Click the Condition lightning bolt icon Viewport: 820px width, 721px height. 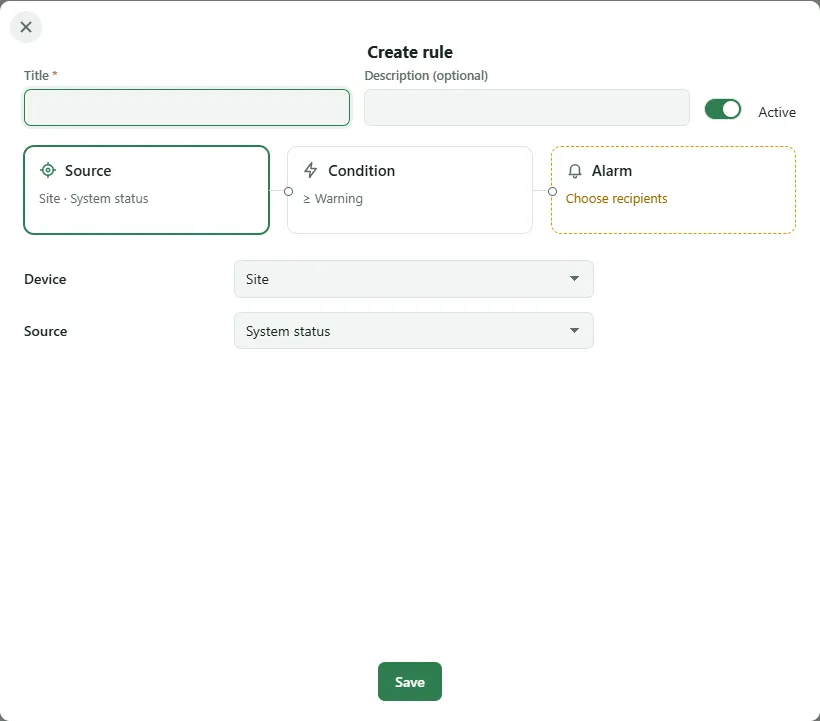311,170
